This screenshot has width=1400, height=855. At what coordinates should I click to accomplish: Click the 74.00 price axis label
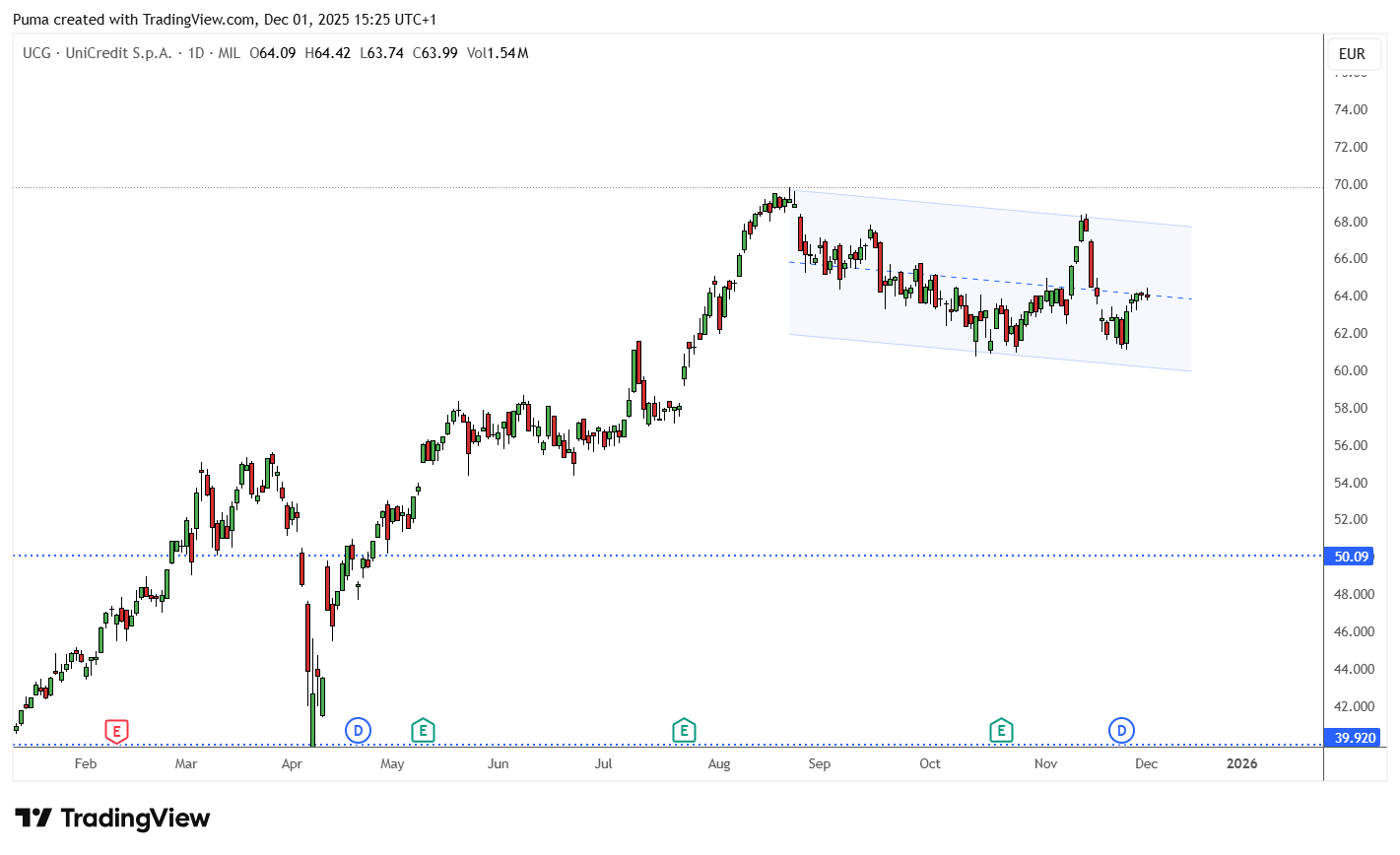[x=1351, y=109]
